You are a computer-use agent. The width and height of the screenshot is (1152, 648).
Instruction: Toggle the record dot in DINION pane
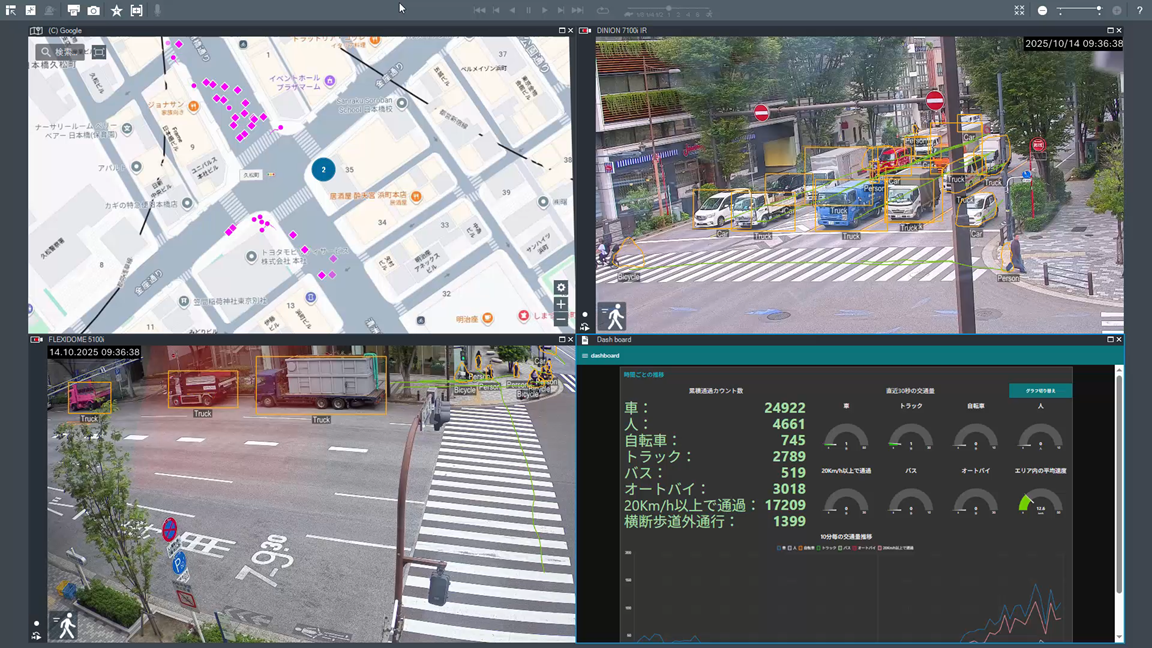585,314
